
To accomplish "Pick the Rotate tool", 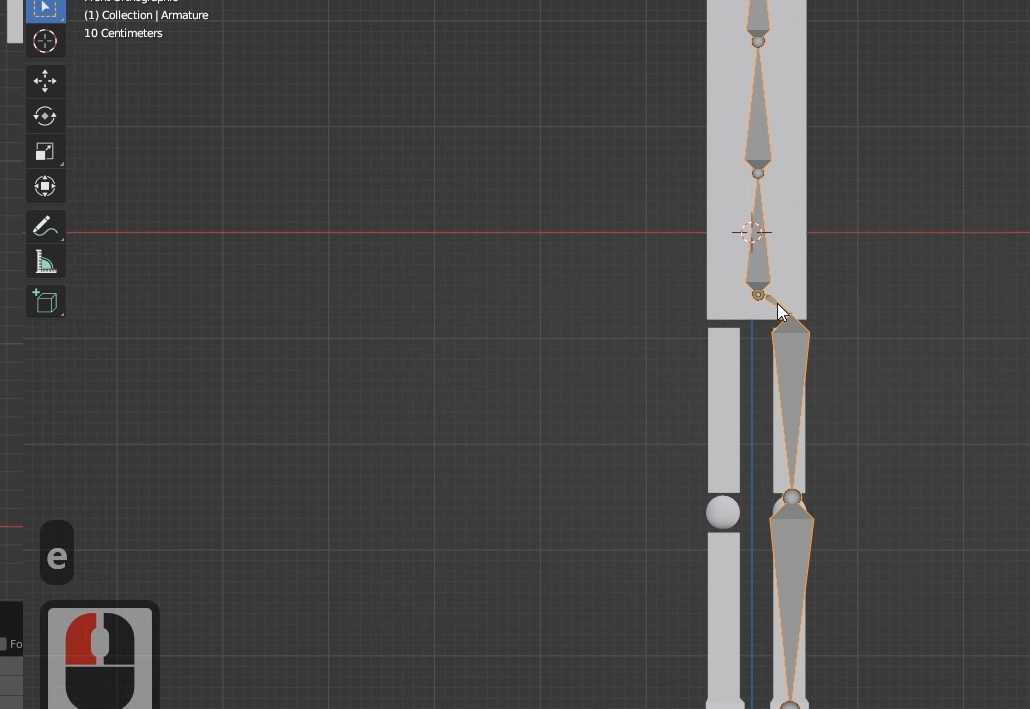I will (x=45, y=116).
